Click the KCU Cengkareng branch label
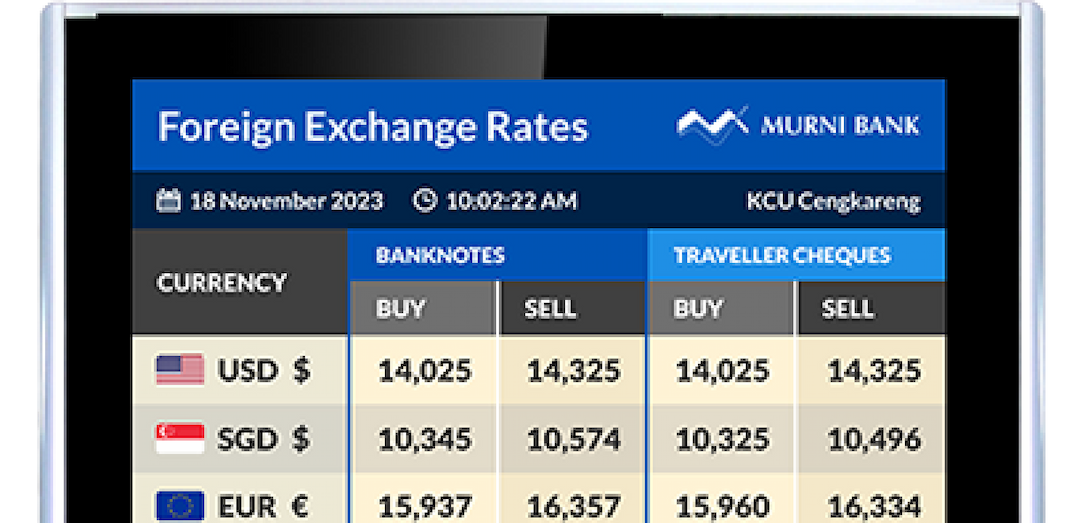This screenshot has width=1080, height=523. tap(833, 201)
